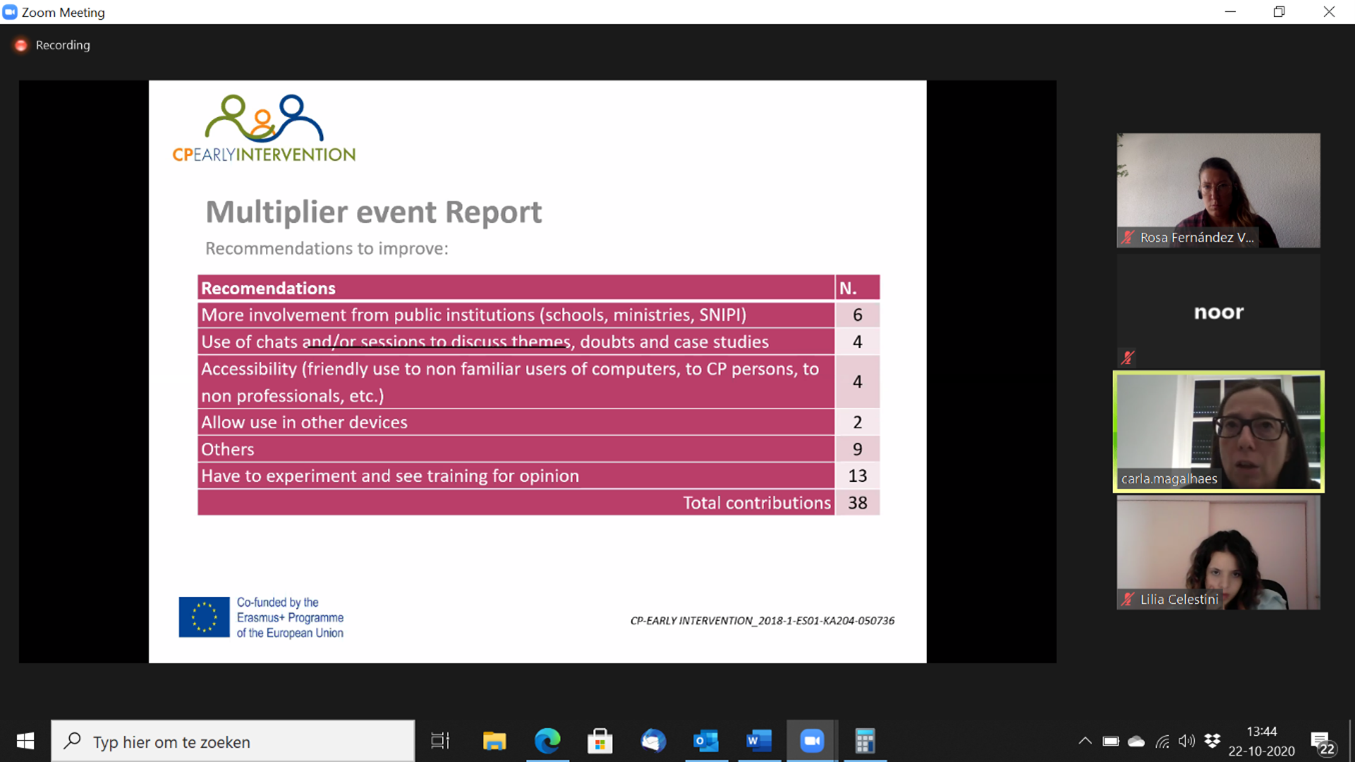The width and height of the screenshot is (1355, 762).
Task: Open the Wi-Fi network tray icon
Action: click(x=1162, y=741)
